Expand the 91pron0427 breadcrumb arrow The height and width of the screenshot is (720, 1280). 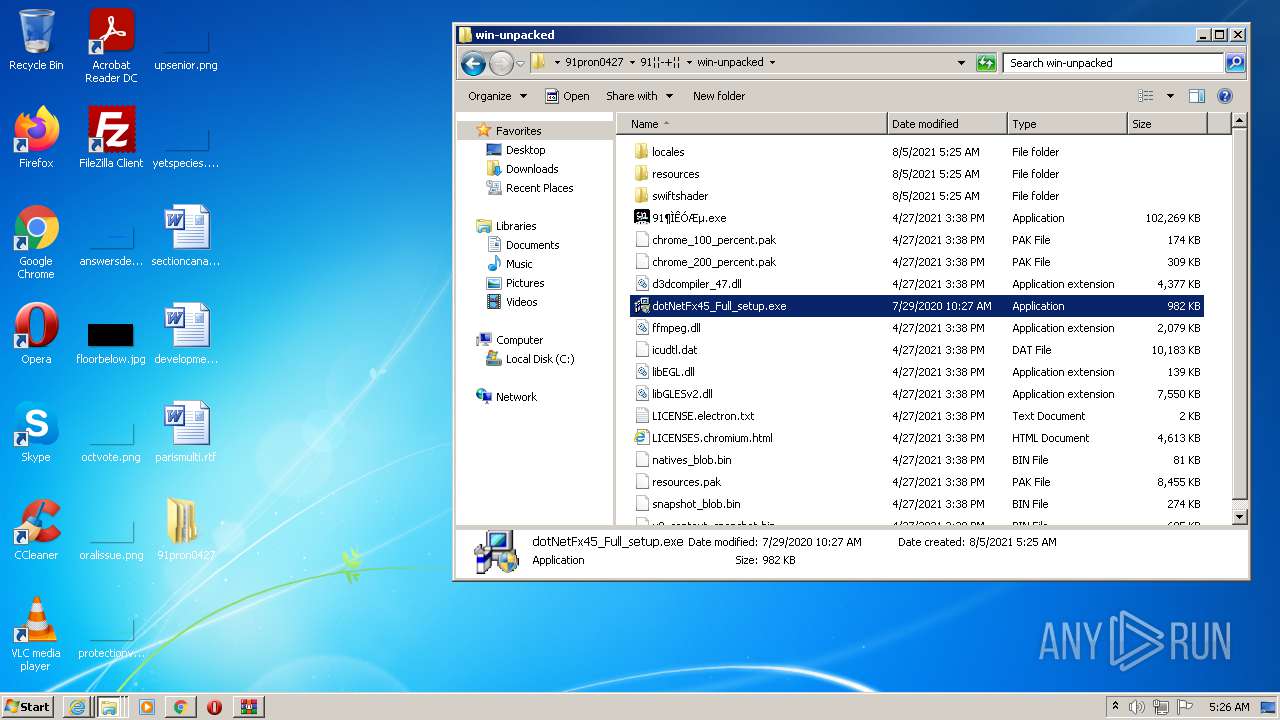click(633, 63)
